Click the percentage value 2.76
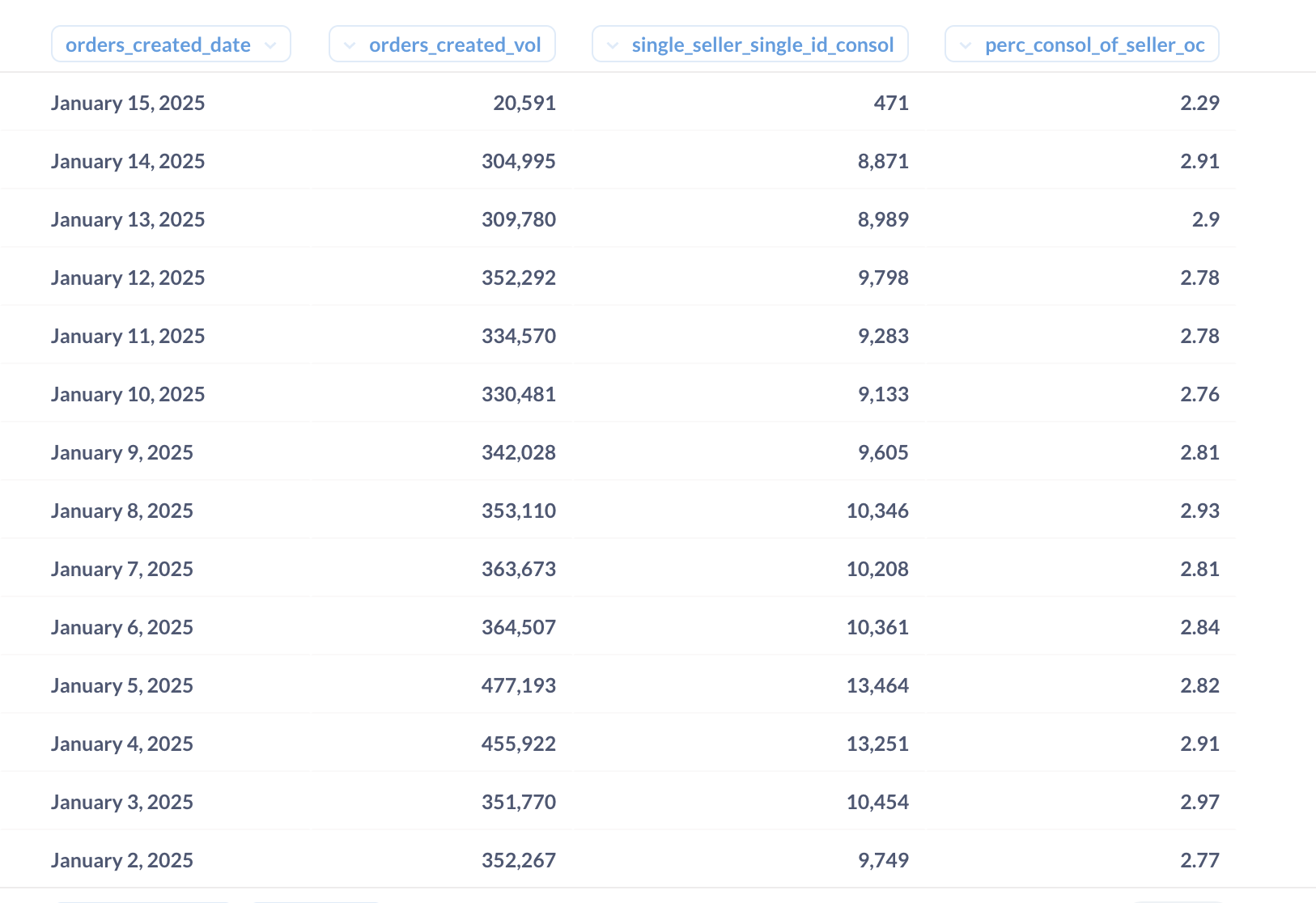The height and width of the screenshot is (903, 1316). pyautogui.click(x=1199, y=394)
